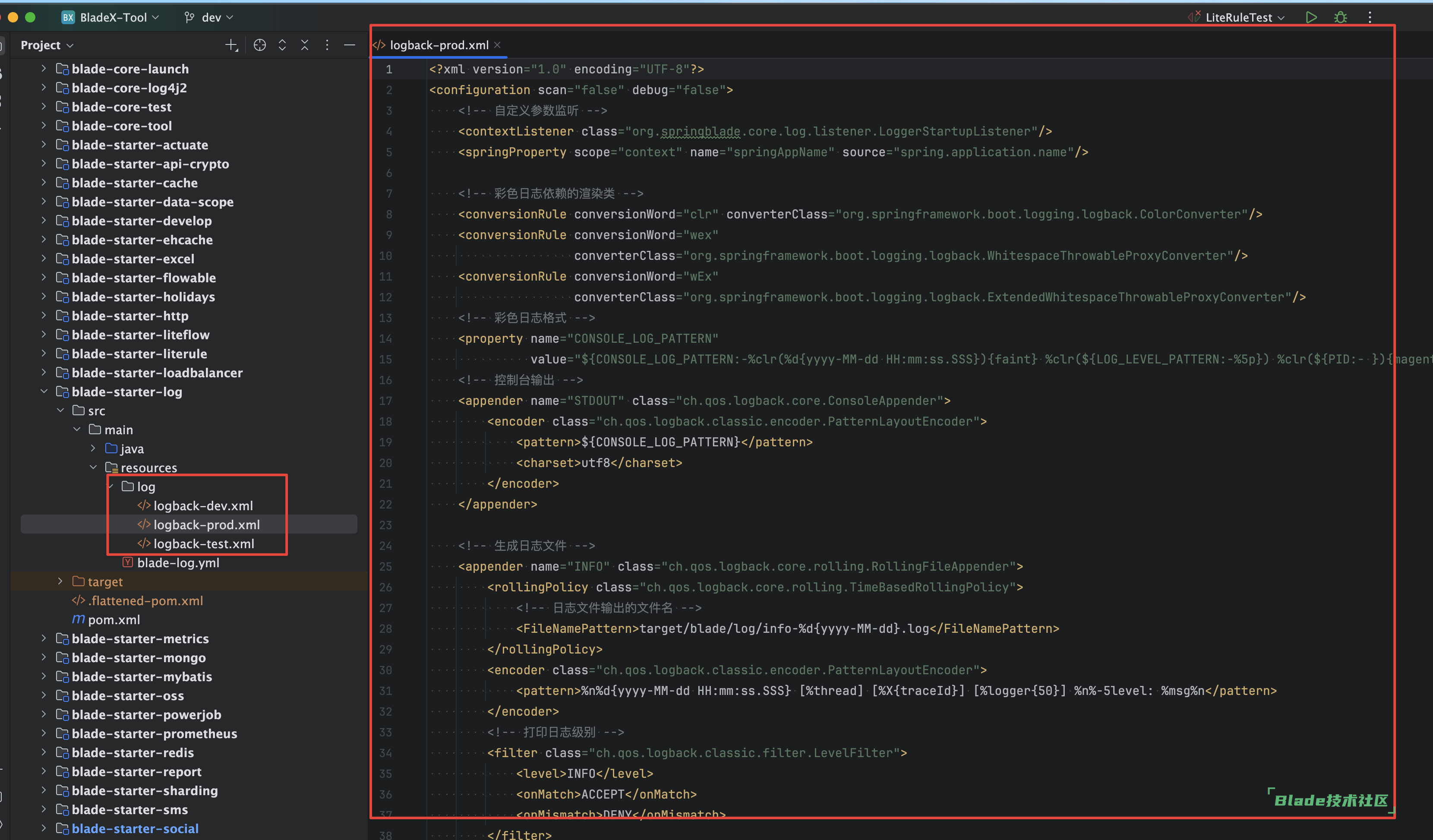Click Expand All in Project panel
Viewport: 1433px width, 840px height.
pos(282,45)
